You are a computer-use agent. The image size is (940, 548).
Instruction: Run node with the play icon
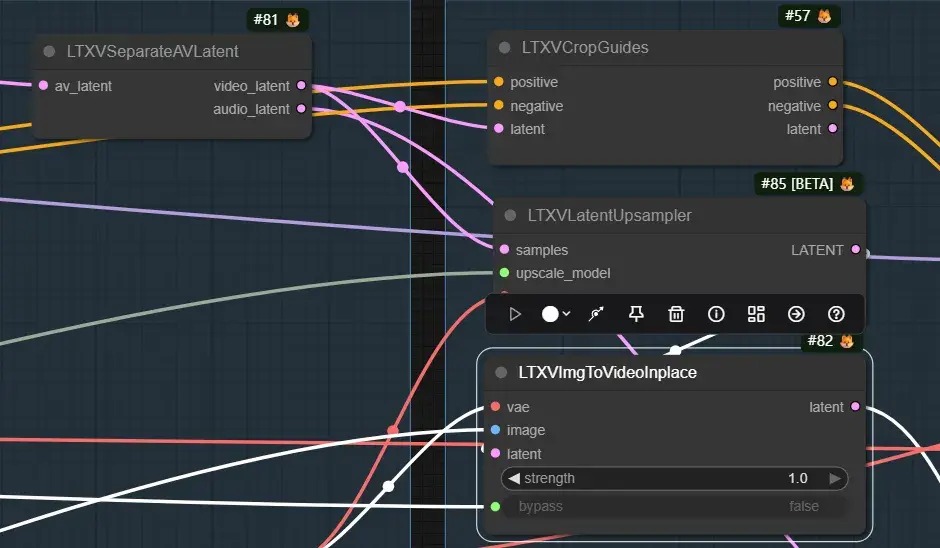tap(514, 314)
